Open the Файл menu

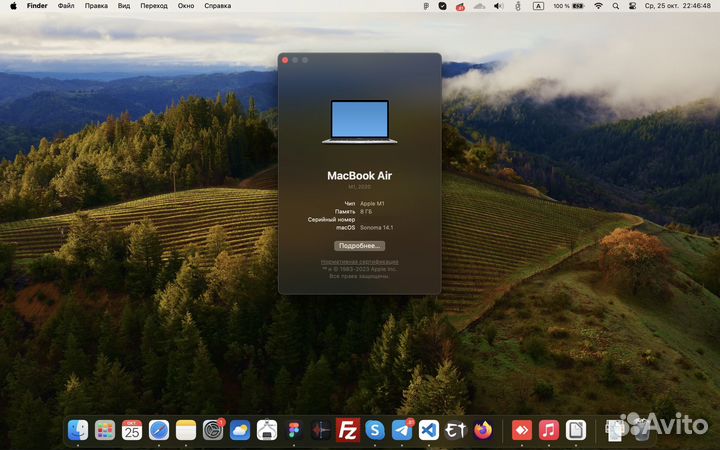(x=66, y=6)
